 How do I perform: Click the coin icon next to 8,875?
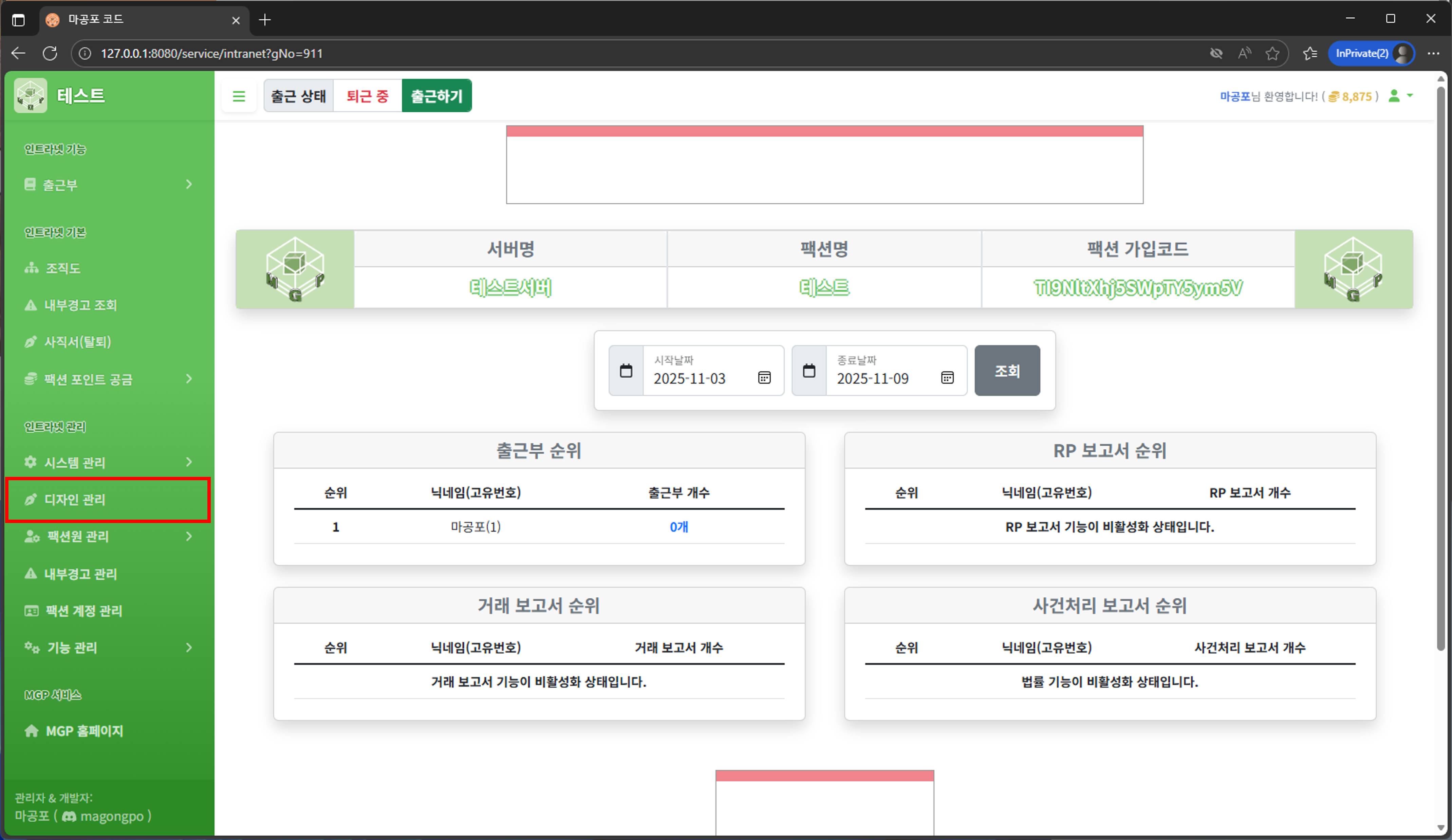click(1335, 96)
